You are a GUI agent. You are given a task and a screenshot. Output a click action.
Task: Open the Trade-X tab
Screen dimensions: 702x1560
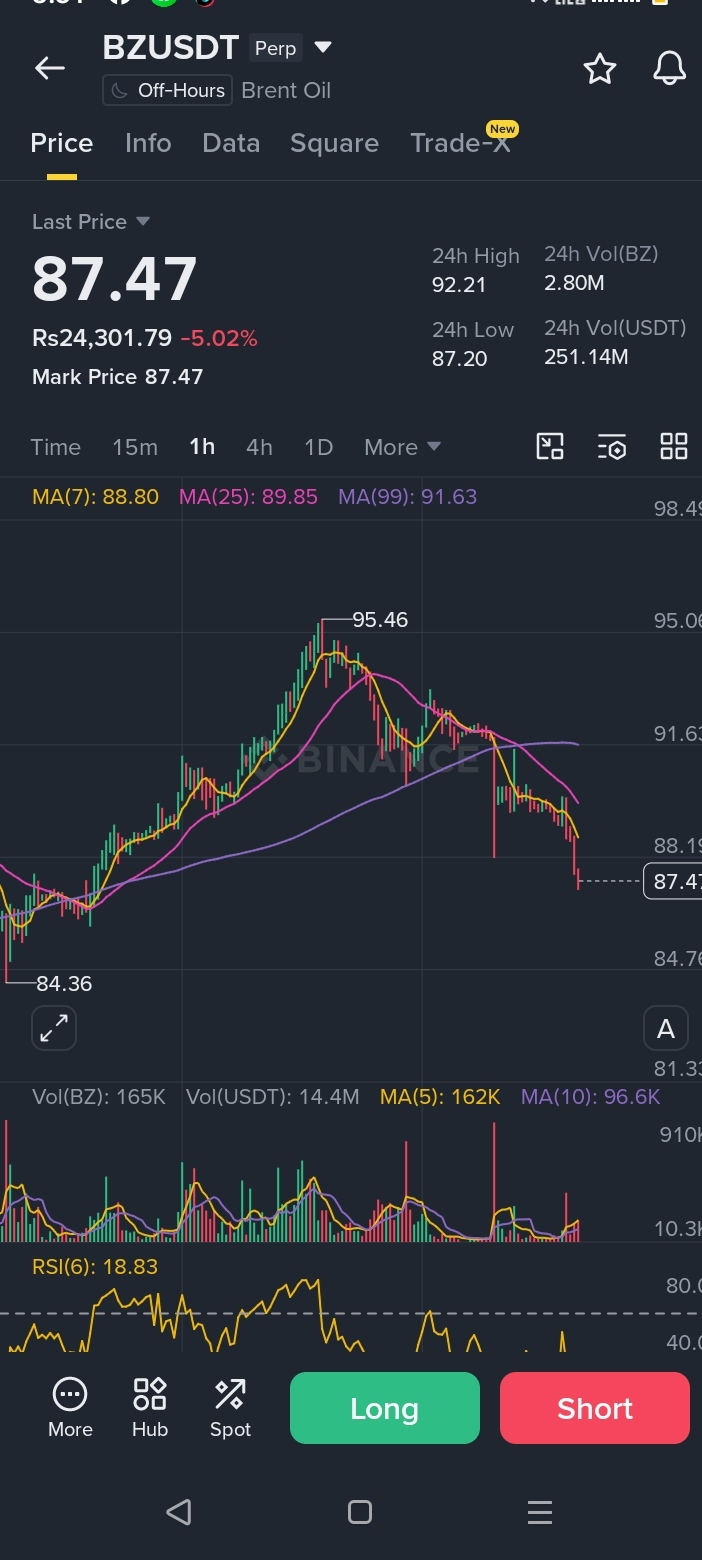(461, 143)
